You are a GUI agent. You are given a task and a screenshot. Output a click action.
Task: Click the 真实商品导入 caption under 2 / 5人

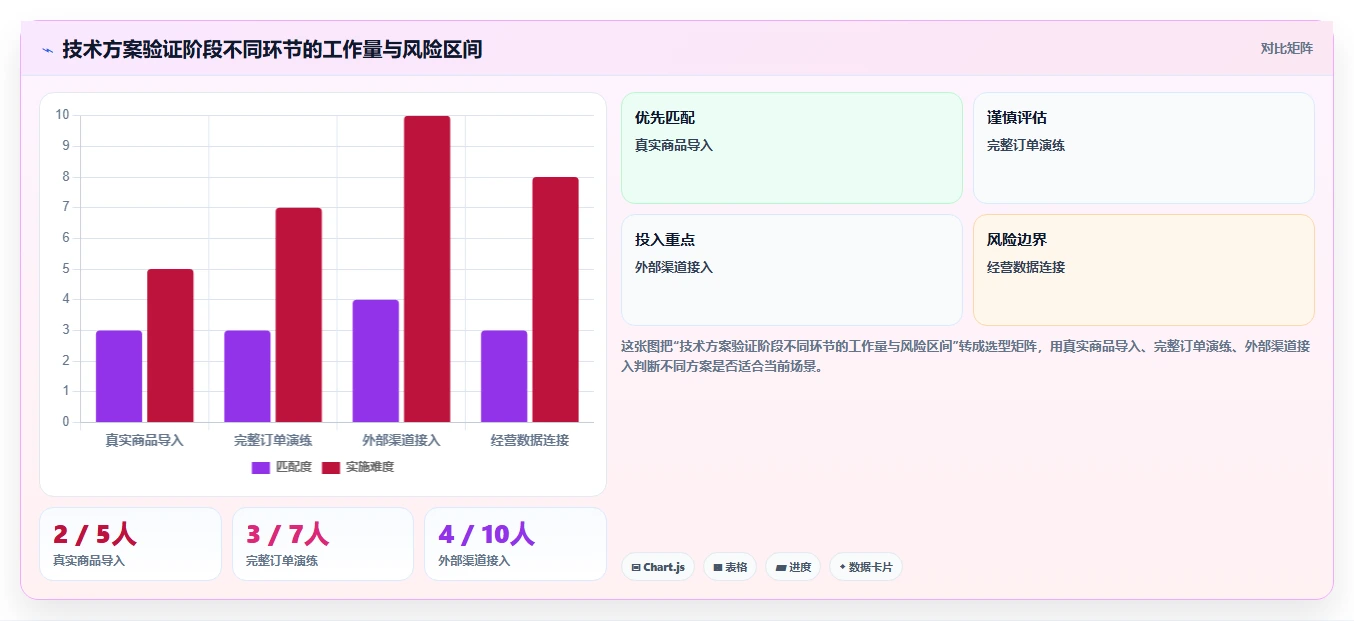click(x=89, y=561)
